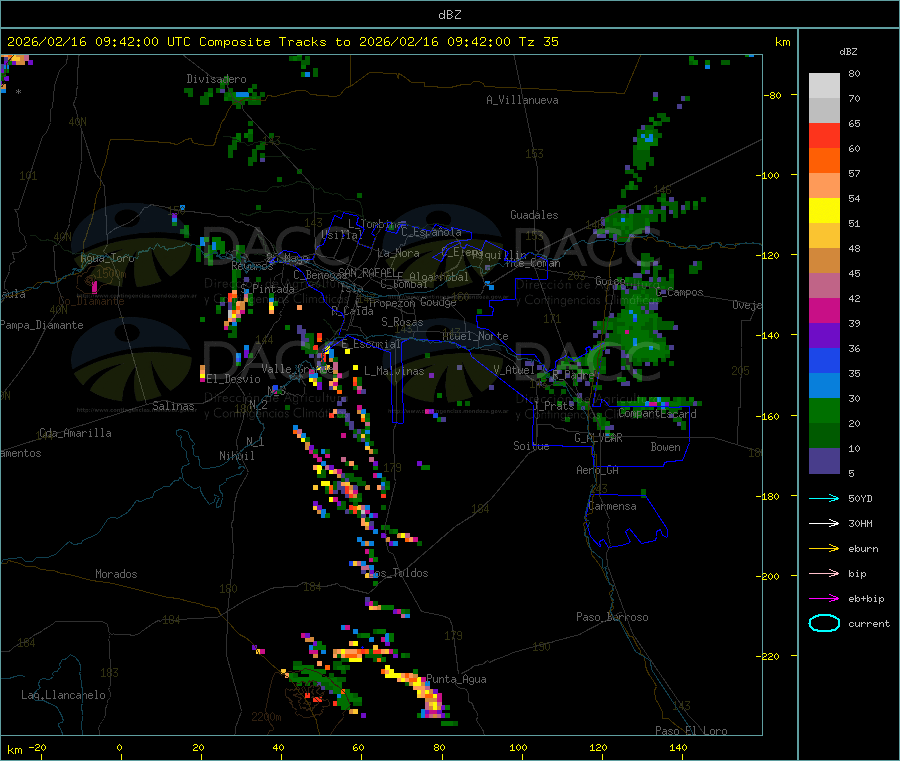This screenshot has height=761, width=900.
Task: Click the white 30HM arrow legend icon
Action: (824, 523)
